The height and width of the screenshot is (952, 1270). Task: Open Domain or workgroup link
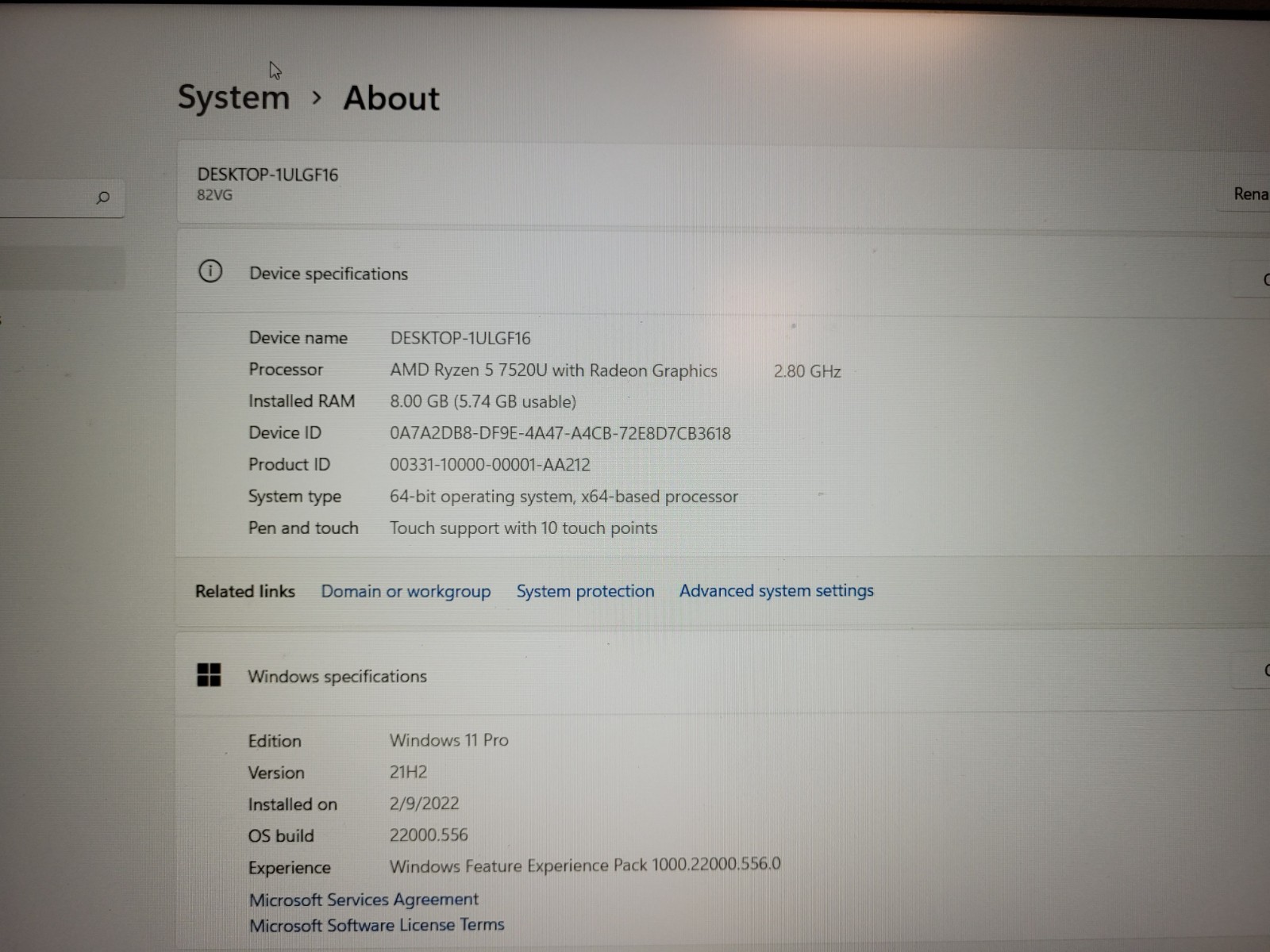click(406, 592)
